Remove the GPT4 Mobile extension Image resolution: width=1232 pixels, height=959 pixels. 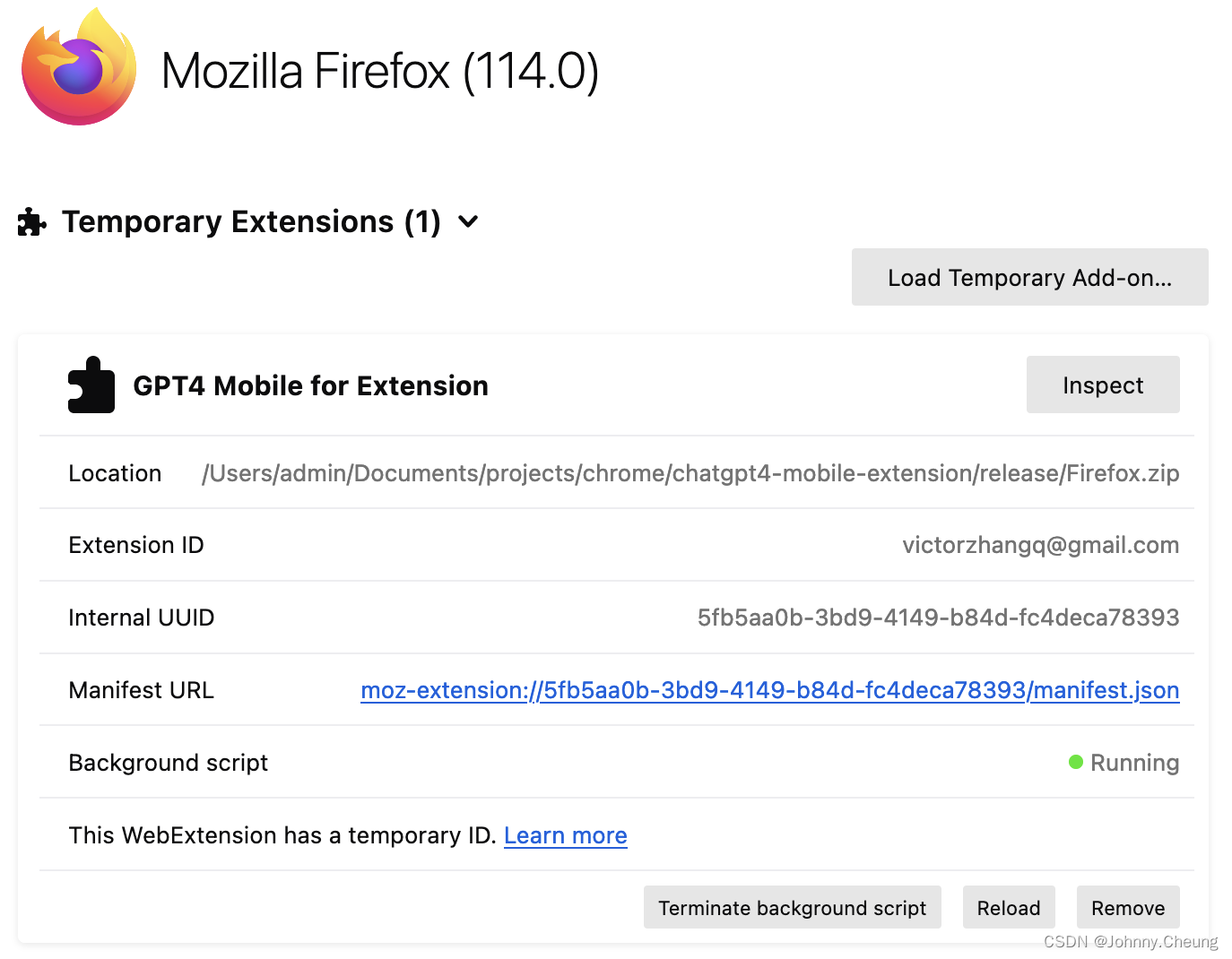1128,907
